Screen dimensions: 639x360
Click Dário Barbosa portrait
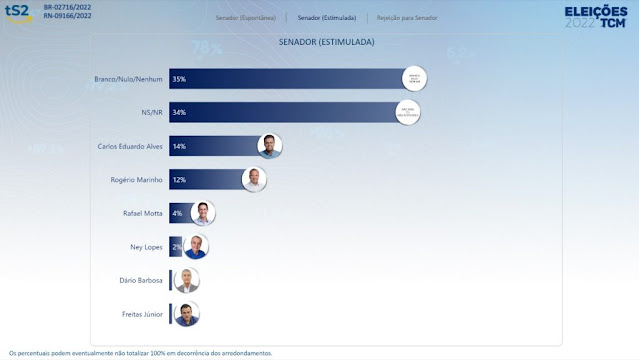click(x=187, y=280)
